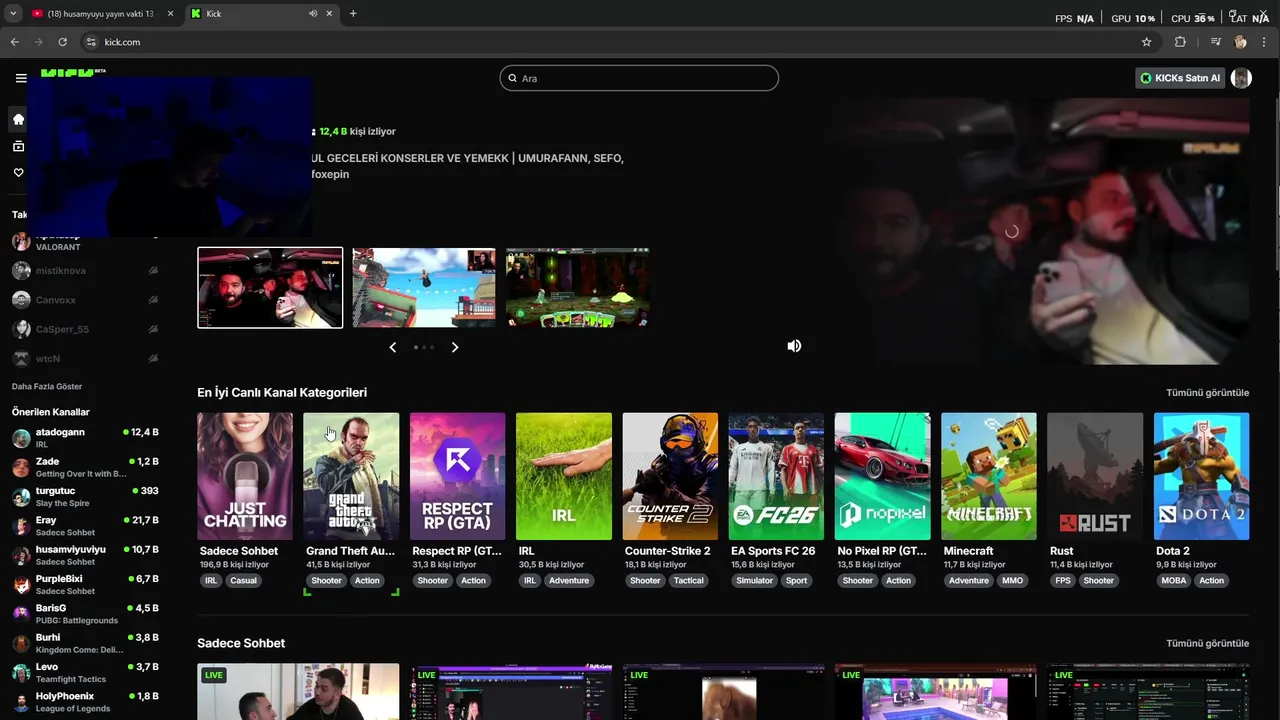
Task: Open Kick user avatar menu
Action: click(x=1241, y=78)
